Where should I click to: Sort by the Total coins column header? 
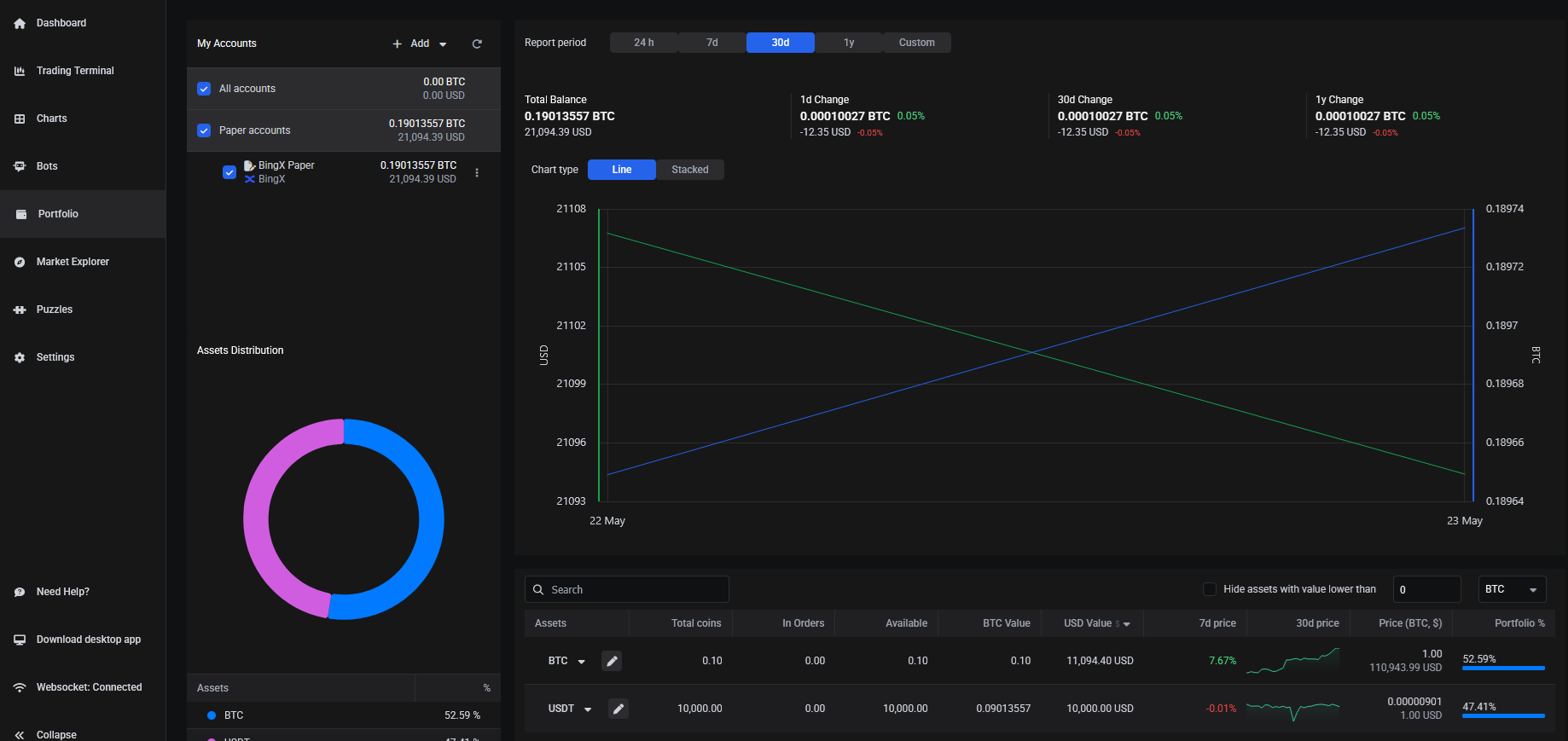click(x=696, y=623)
